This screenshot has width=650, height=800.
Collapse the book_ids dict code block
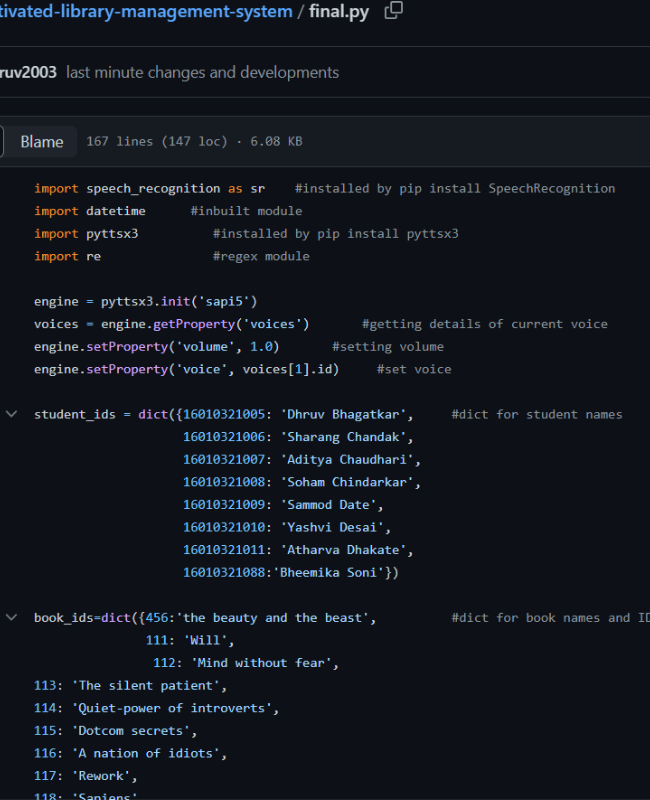(11, 617)
